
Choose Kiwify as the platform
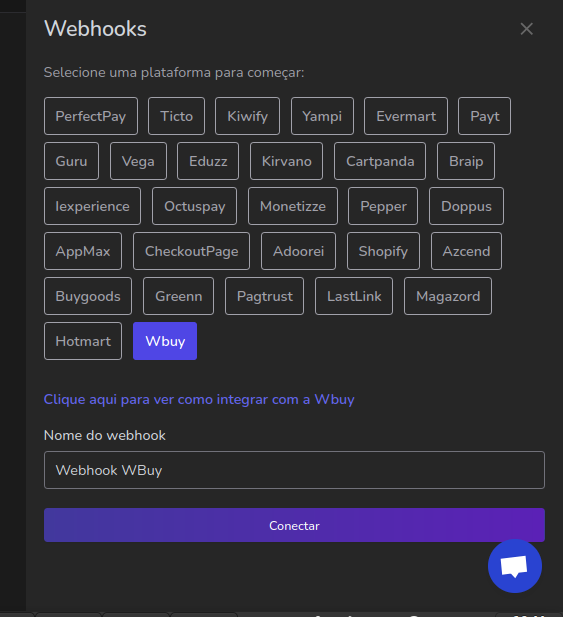click(247, 116)
